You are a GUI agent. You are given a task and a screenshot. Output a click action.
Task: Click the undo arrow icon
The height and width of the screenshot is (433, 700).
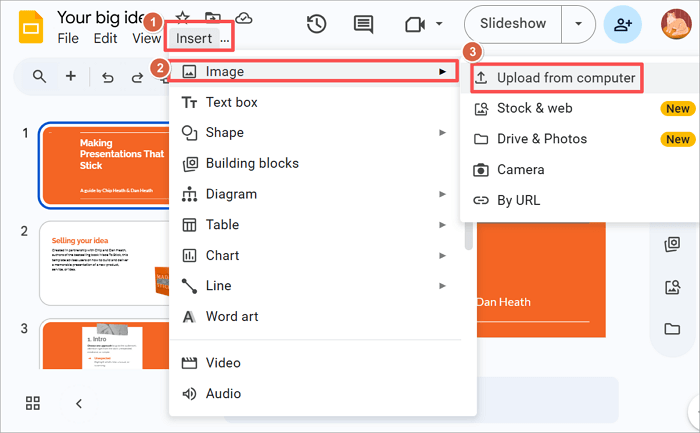[108, 78]
